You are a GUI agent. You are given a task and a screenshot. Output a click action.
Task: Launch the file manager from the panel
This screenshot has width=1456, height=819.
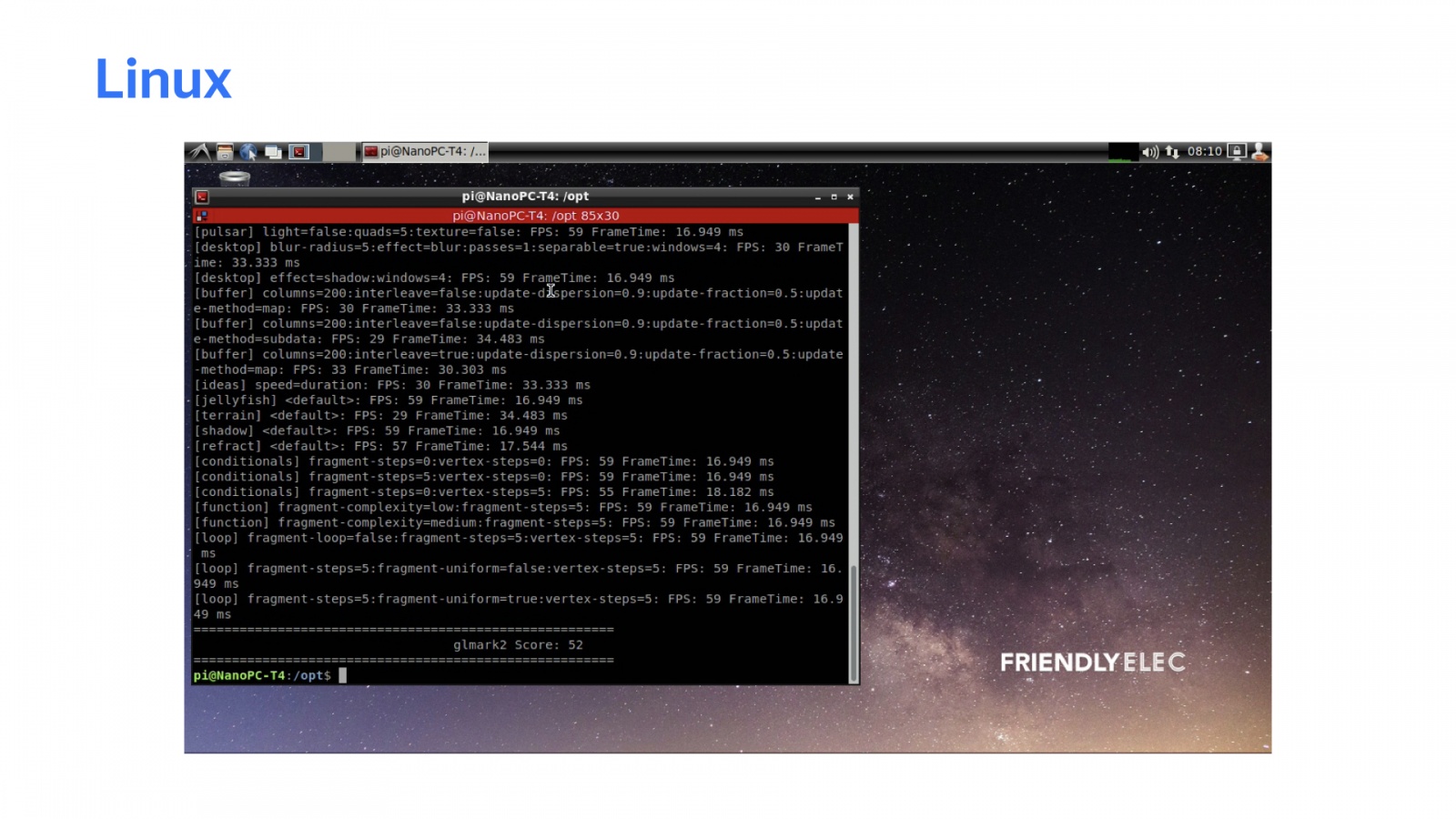click(225, 152)
